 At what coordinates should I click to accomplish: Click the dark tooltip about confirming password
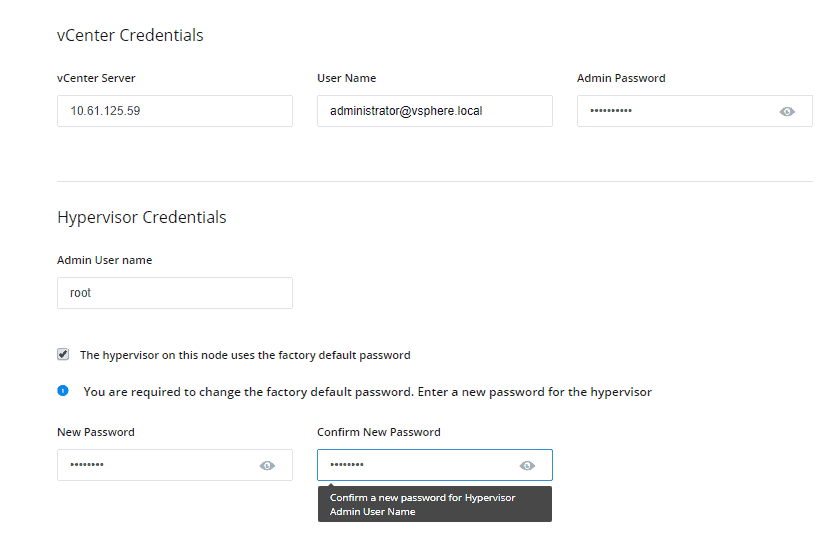coord(435,504)
